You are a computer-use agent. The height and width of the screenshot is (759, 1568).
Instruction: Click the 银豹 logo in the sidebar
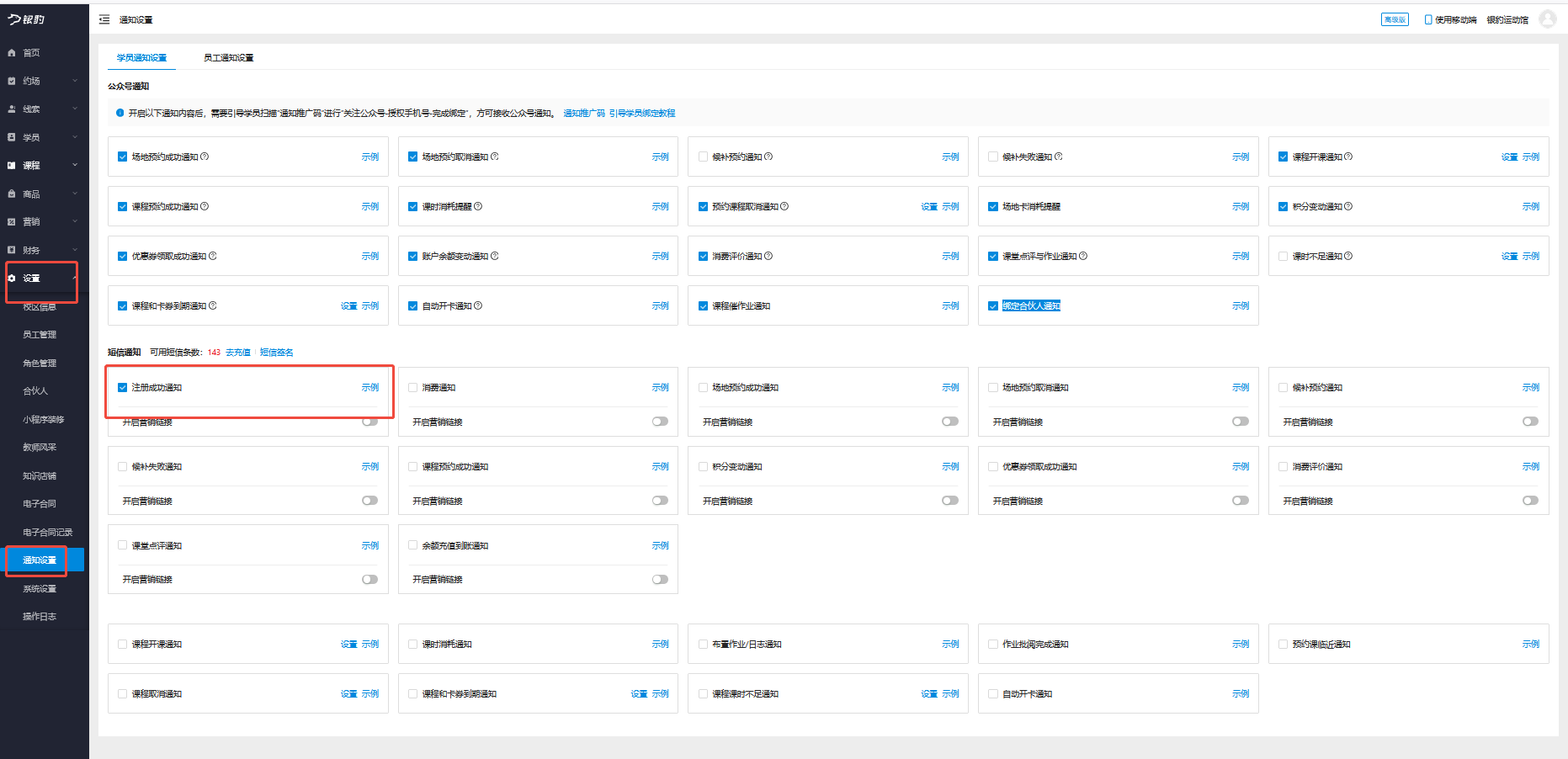tap(27, 19)
